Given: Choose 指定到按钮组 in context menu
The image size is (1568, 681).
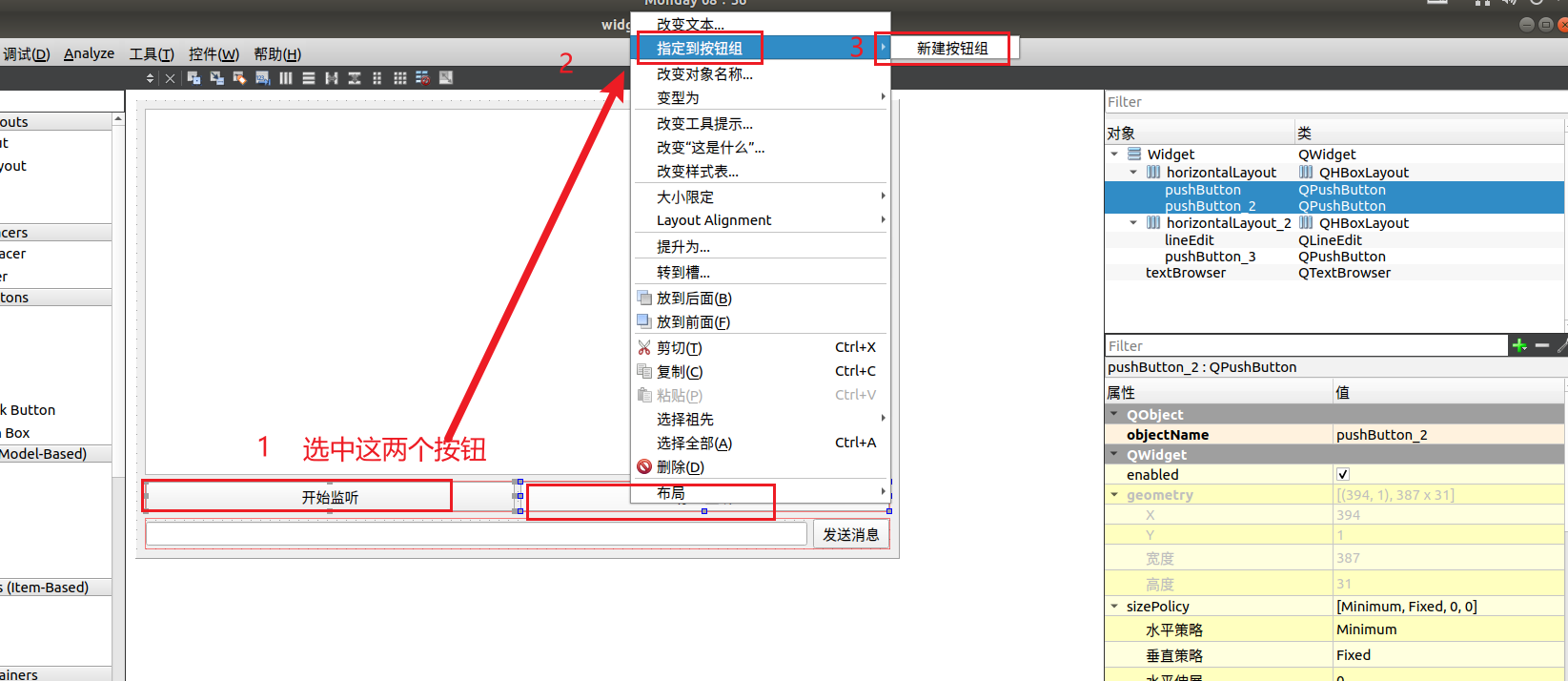Looking at the screenshot, I should [x=762, y=48].
